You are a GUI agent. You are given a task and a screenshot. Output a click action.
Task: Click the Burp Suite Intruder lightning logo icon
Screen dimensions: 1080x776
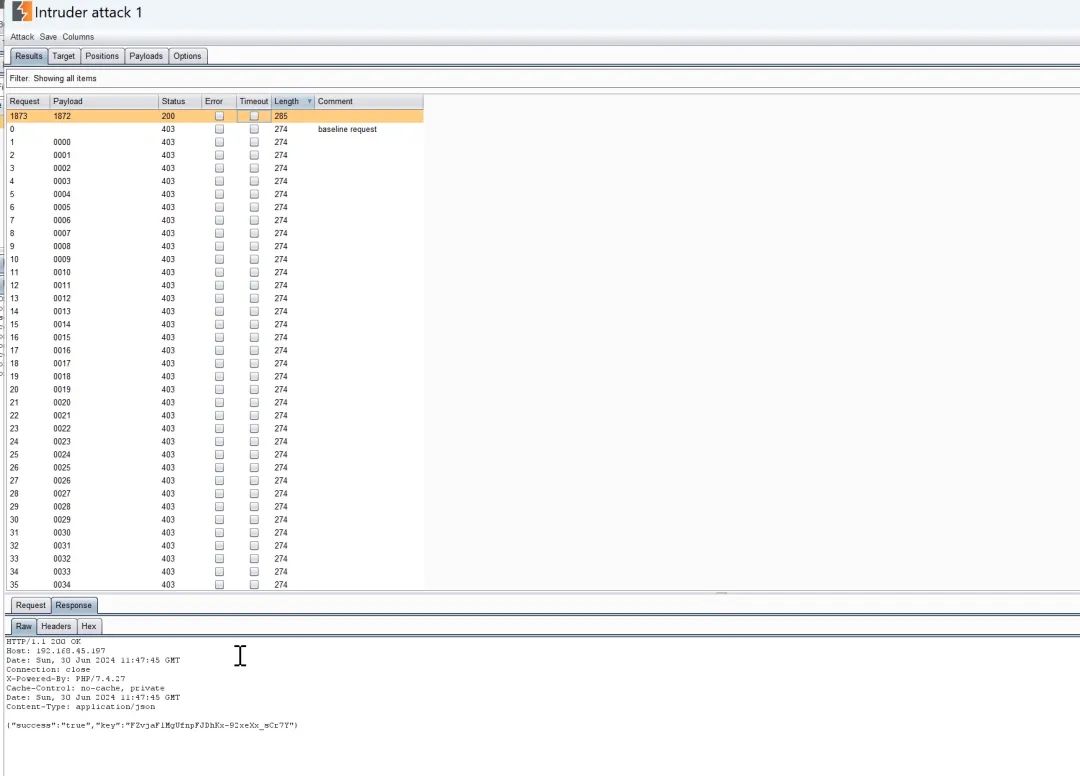click(x=22, y=11)
